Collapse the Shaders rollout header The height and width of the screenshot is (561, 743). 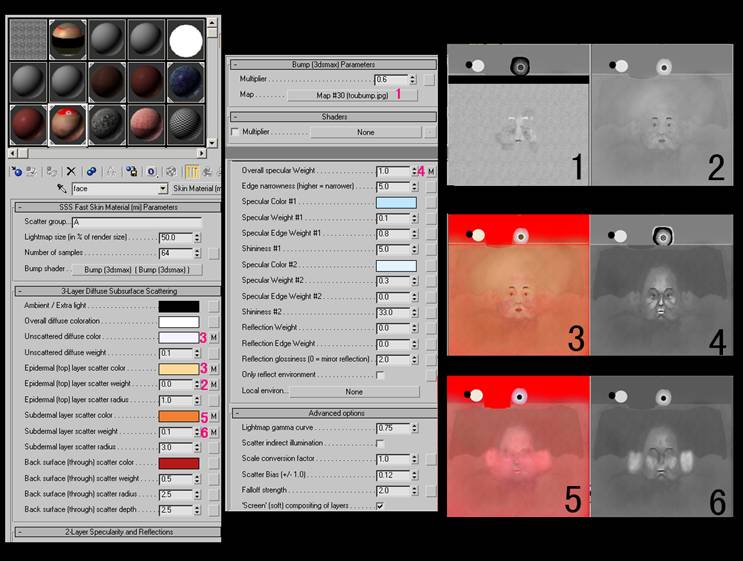(330, 116)
